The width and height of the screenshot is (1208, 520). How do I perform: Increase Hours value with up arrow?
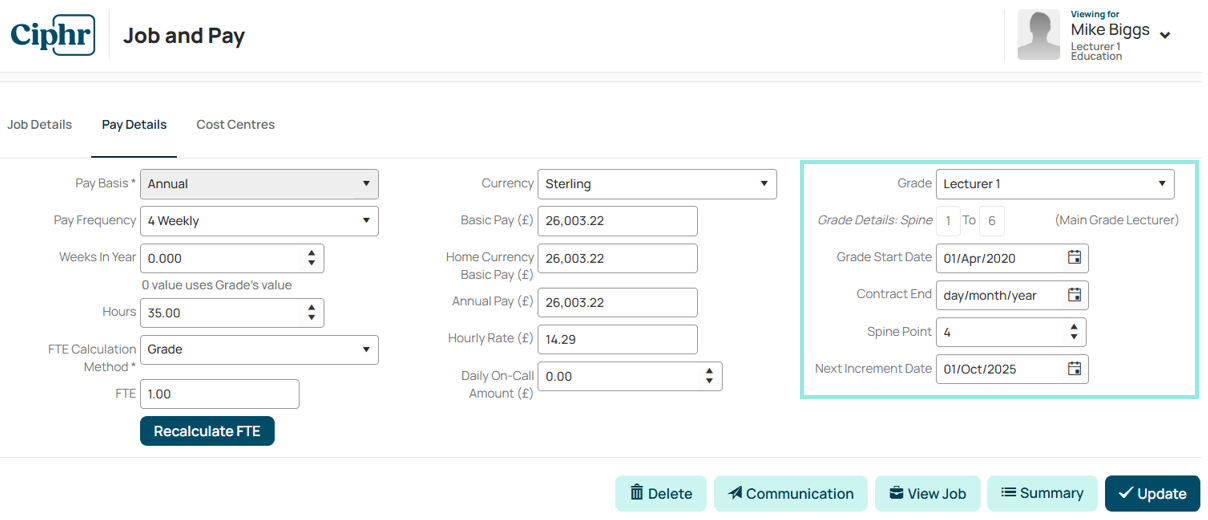point(312,308)
